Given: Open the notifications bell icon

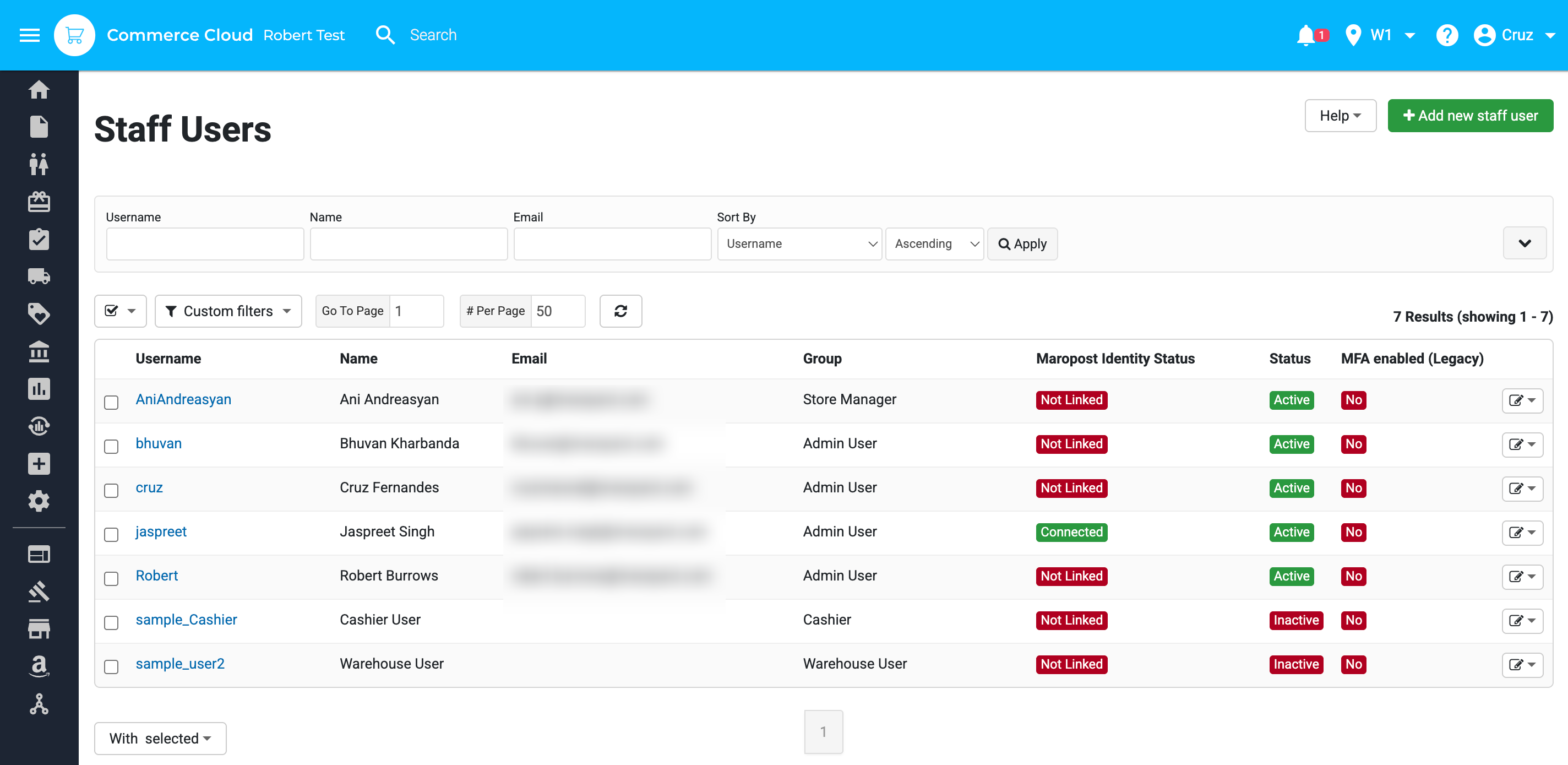Looking at the screenshot, I should tap(1305, 35).
